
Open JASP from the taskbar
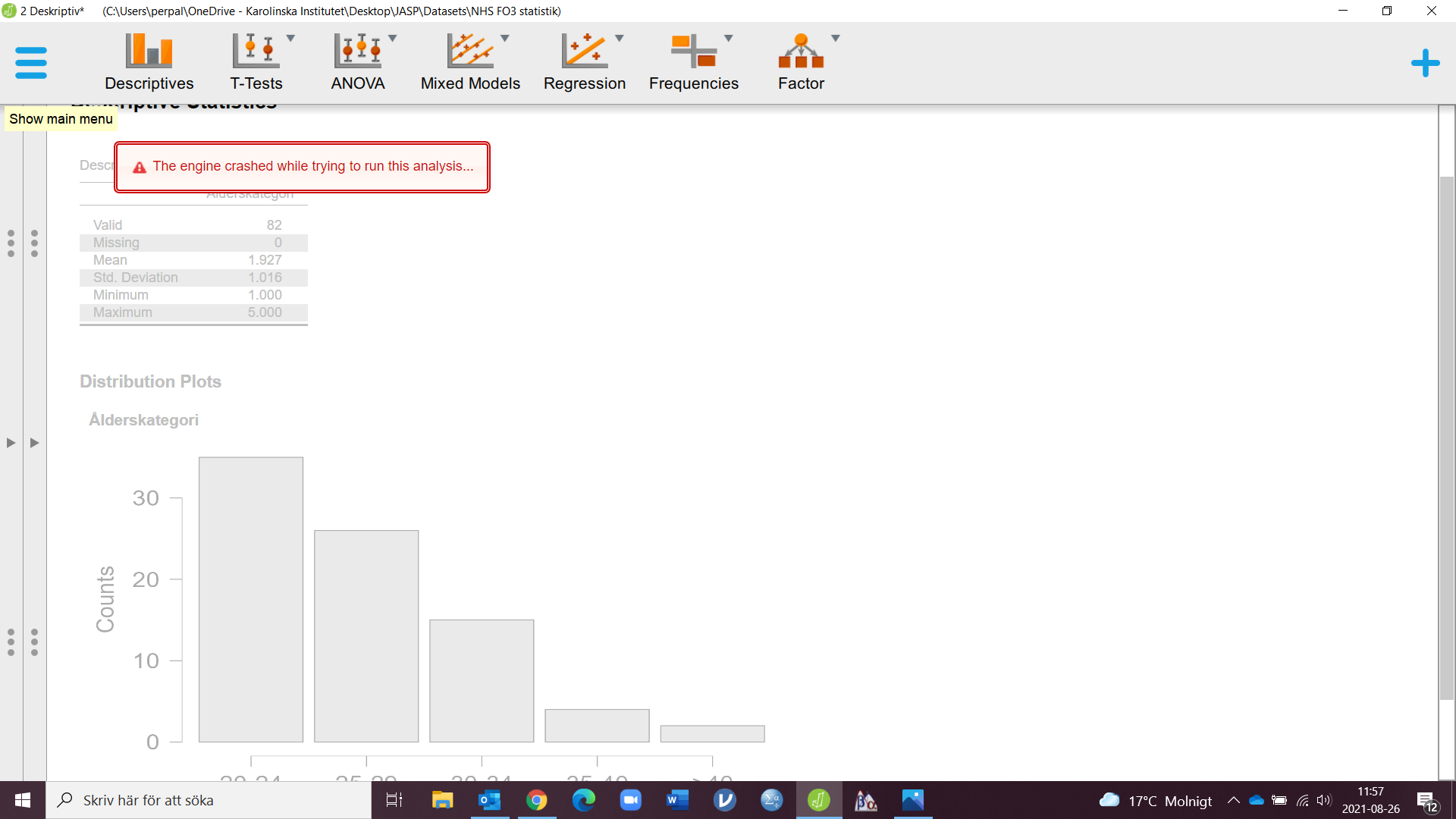coord(818,800)
